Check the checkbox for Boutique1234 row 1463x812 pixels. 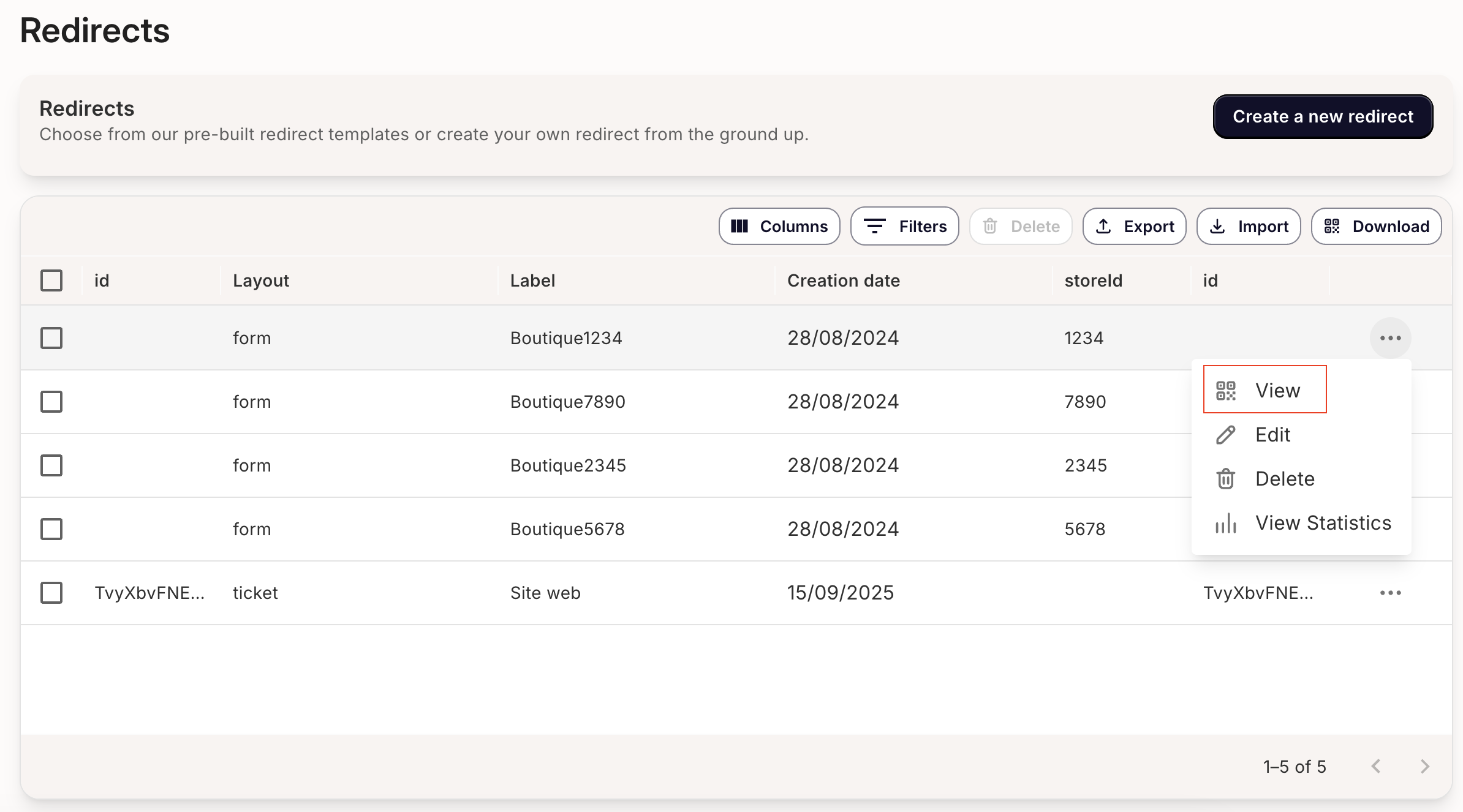coord(51,337)
